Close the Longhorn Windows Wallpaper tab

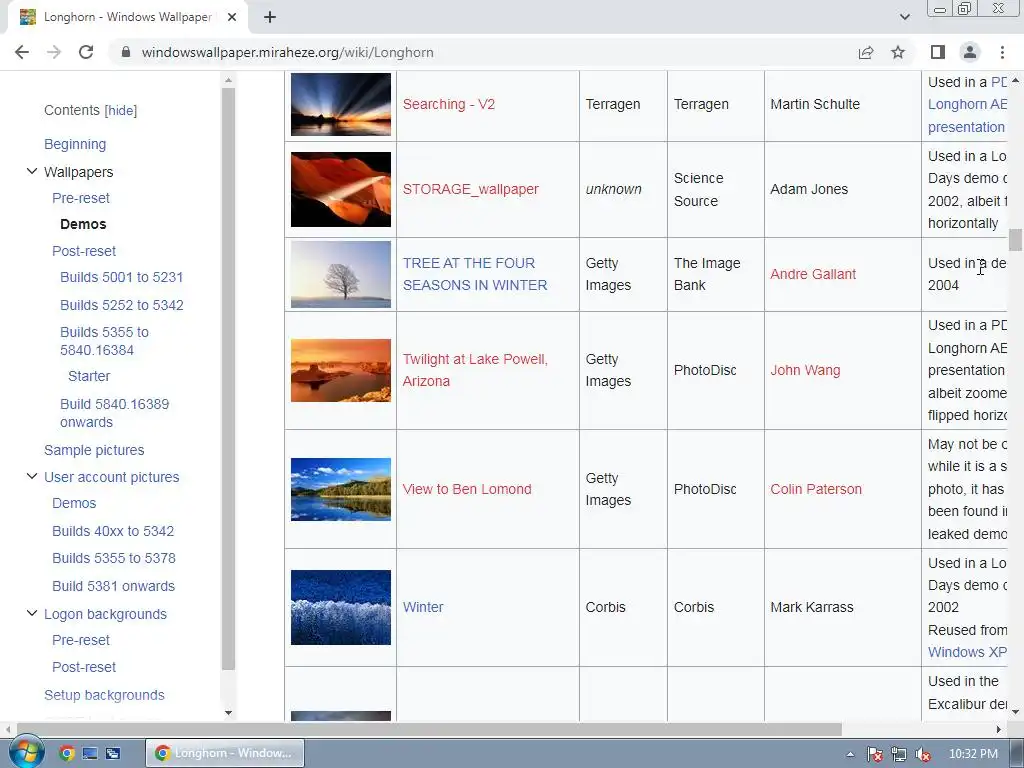point(232,17)
